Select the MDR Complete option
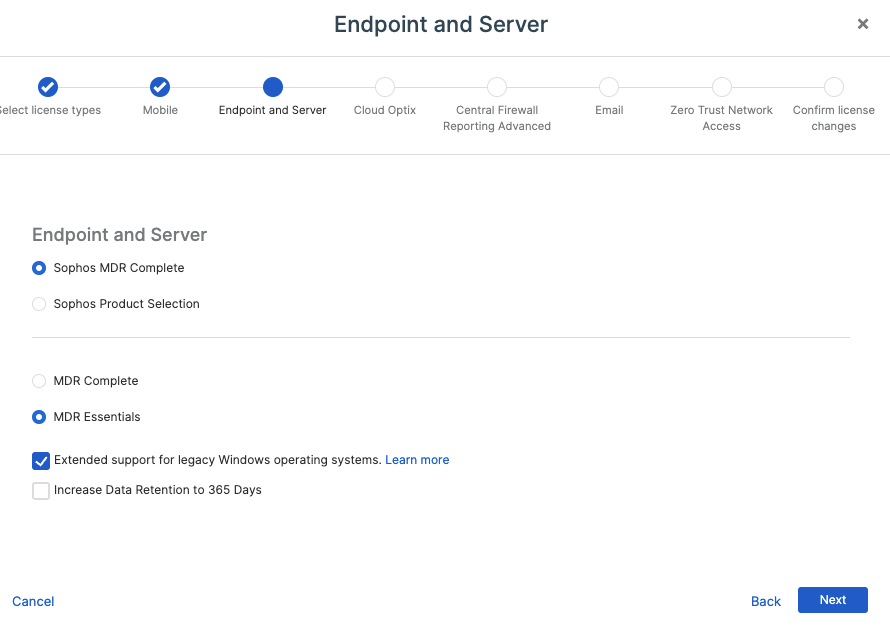Screen dimensions: 890x626 pos(38,381)
